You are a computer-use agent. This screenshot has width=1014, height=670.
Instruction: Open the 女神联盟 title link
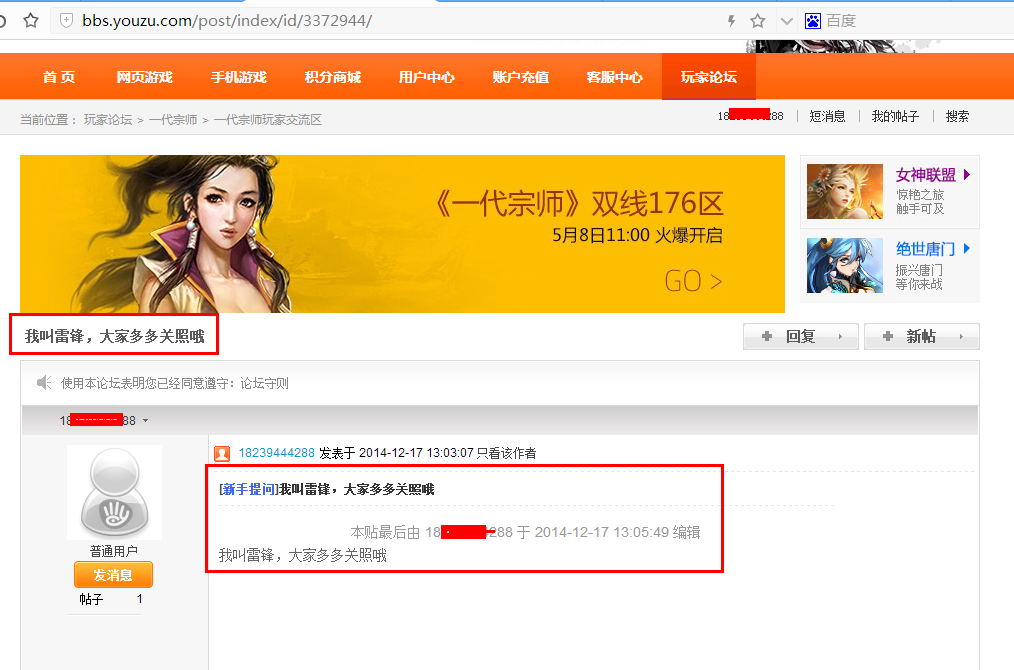[x=925, y=175]
